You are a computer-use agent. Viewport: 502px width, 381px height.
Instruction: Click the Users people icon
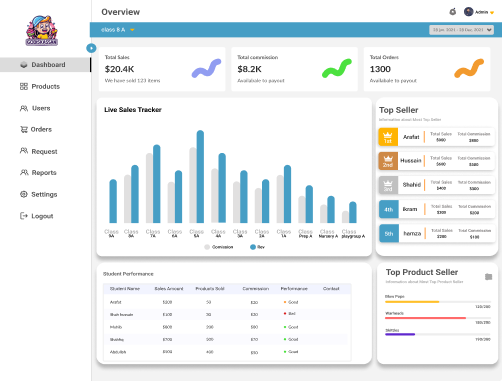tap(24, 108)
